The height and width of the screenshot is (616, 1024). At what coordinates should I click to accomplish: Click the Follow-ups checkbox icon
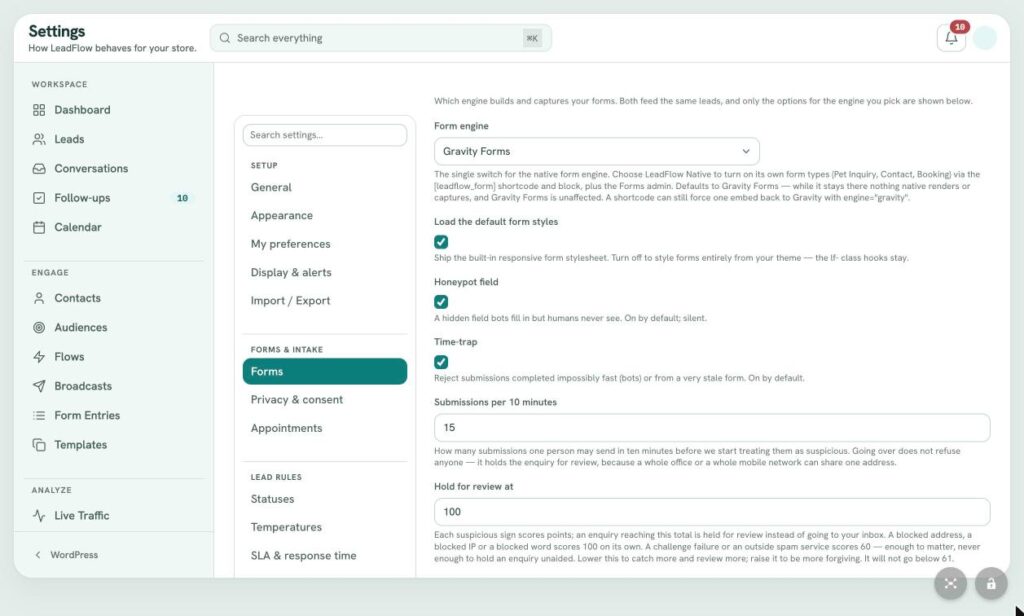(39, 198)
